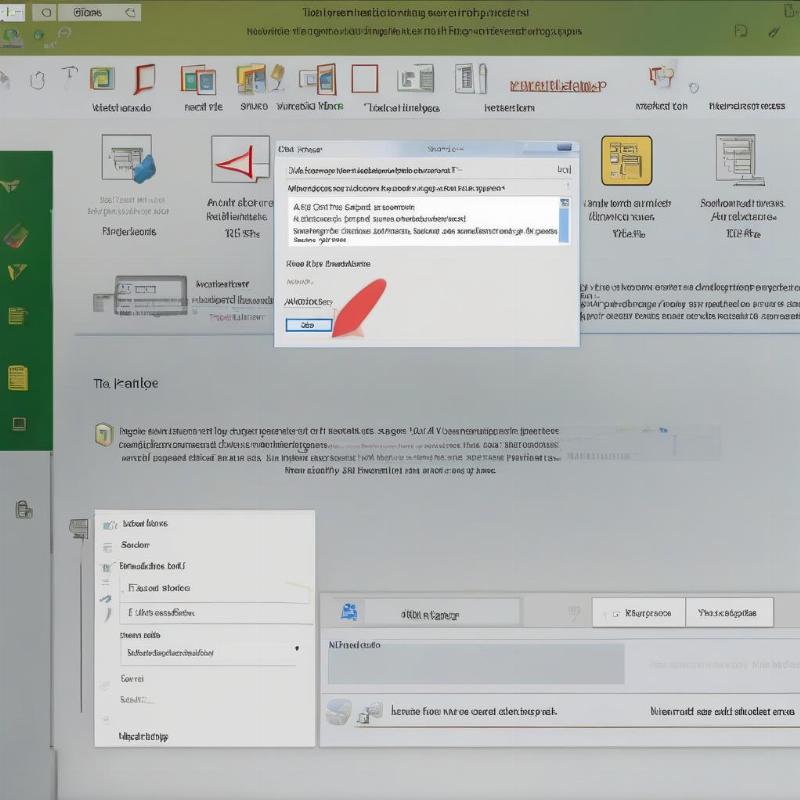Click the dialog list's vertical scrollbar
Screen dimensions: 800x800
[x=564, y=220]
